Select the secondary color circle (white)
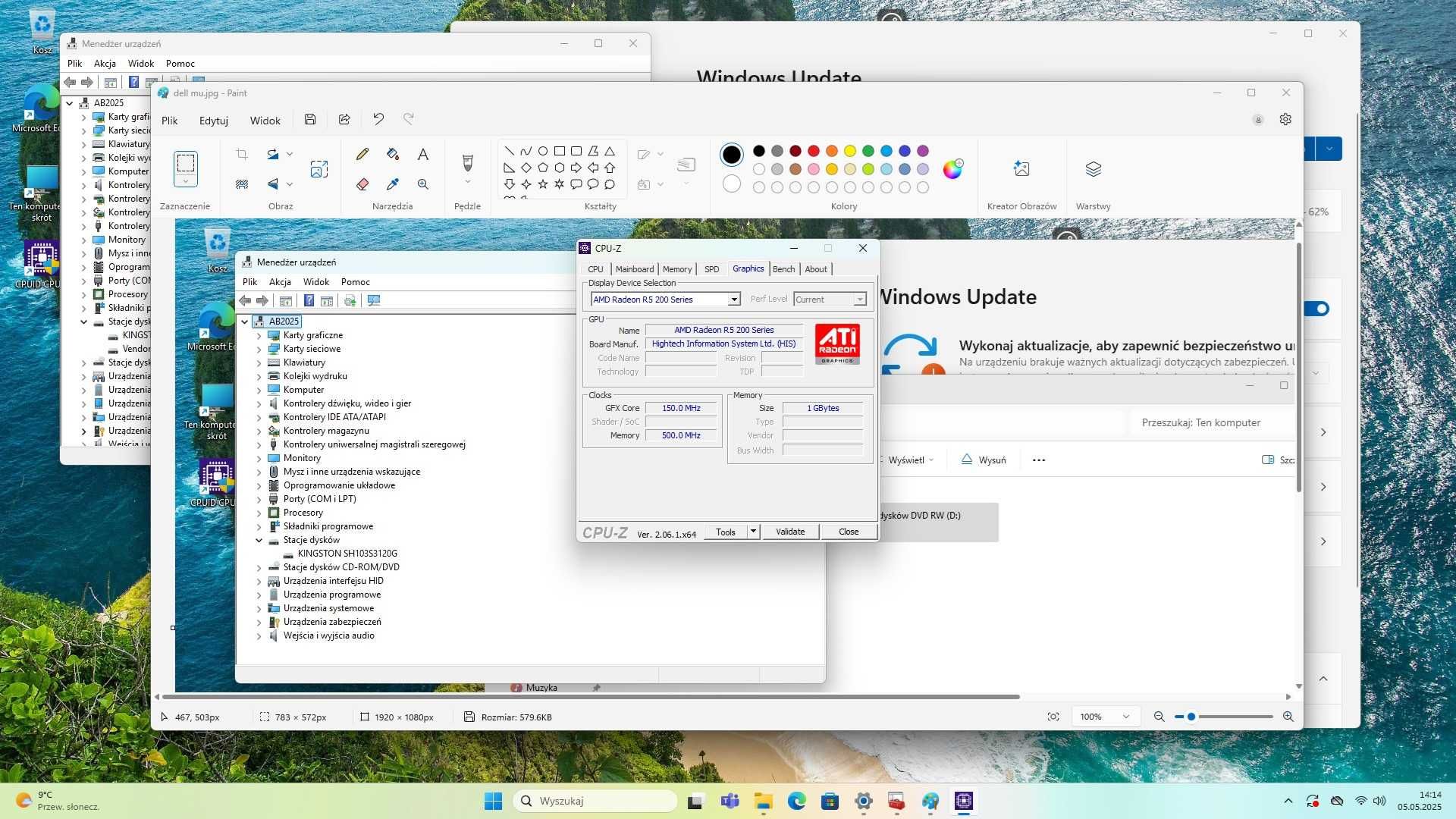The height and width of the screenshot is (819, 1456). tap(731, 184)
